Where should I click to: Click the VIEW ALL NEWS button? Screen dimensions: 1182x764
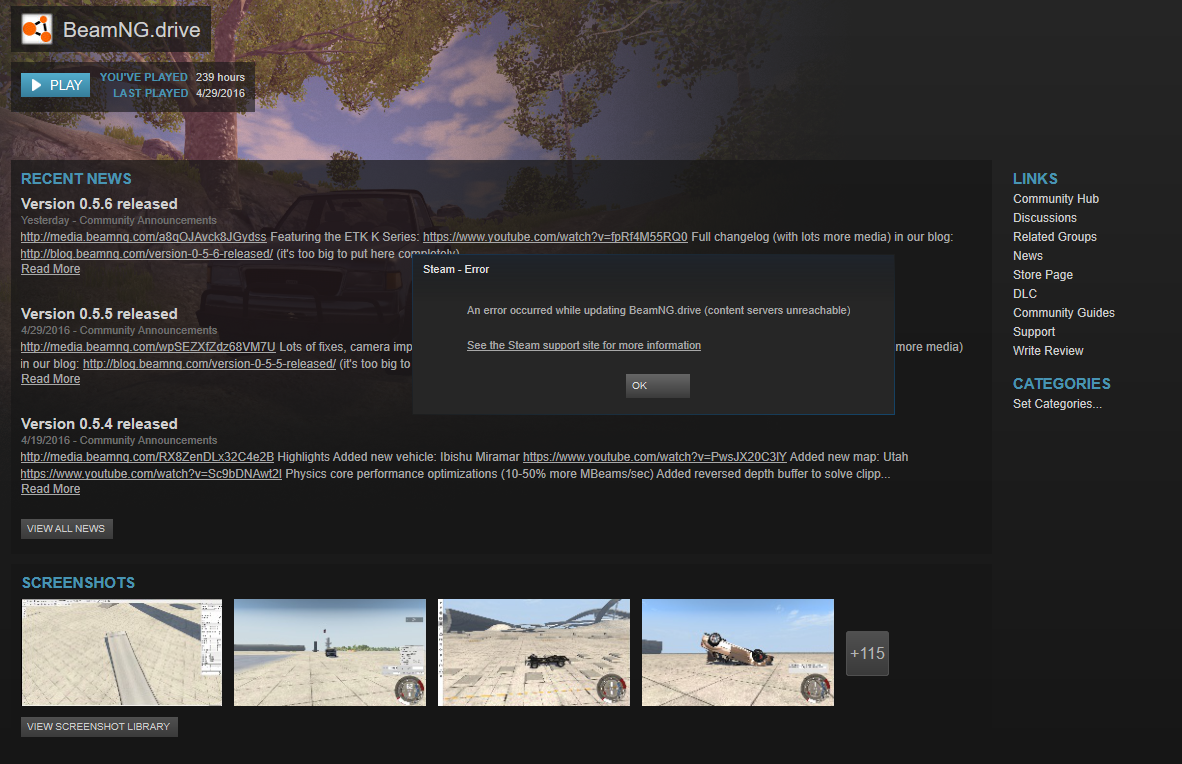pyautogui.click(x=66, y=529)
